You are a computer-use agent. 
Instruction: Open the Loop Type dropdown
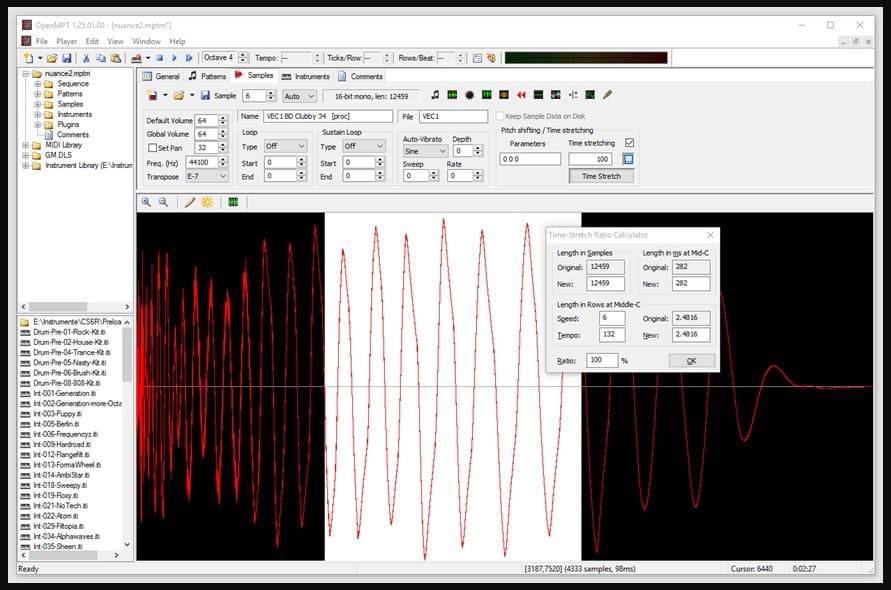(286, 146)
